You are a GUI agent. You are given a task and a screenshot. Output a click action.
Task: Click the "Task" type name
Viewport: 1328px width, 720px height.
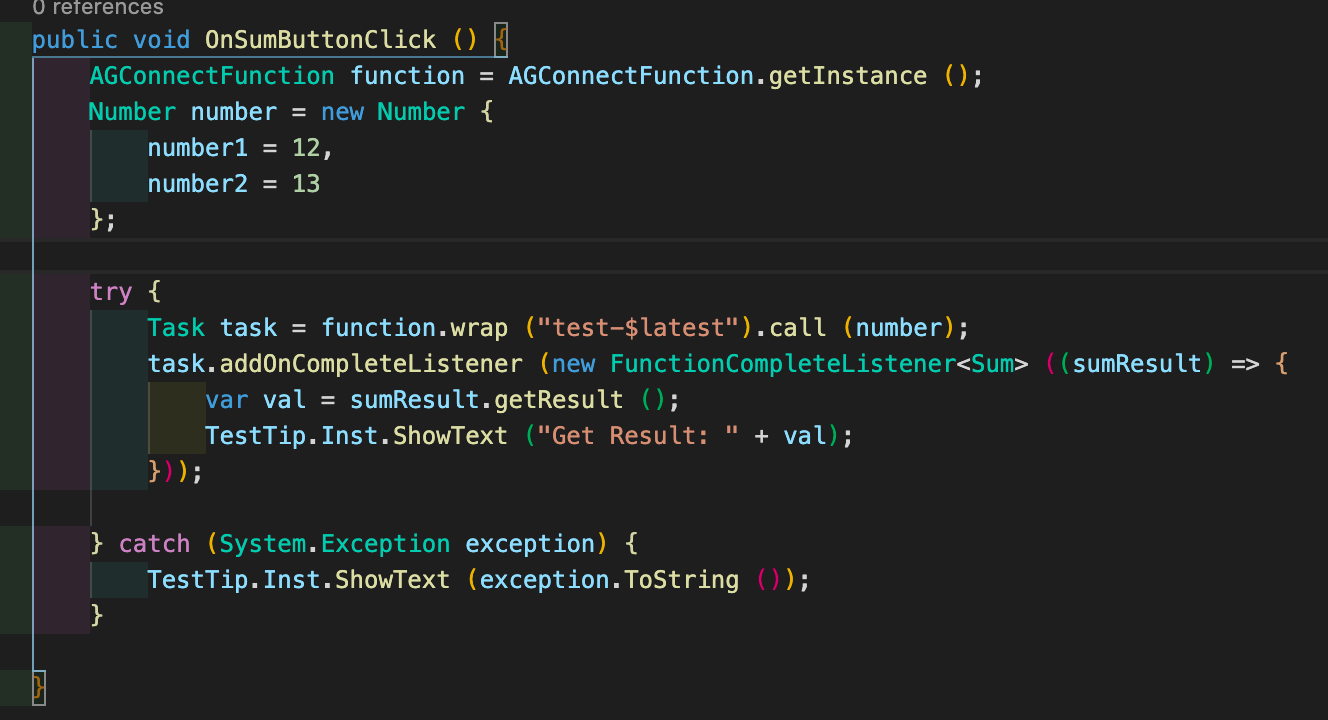(x=176, y=328)
